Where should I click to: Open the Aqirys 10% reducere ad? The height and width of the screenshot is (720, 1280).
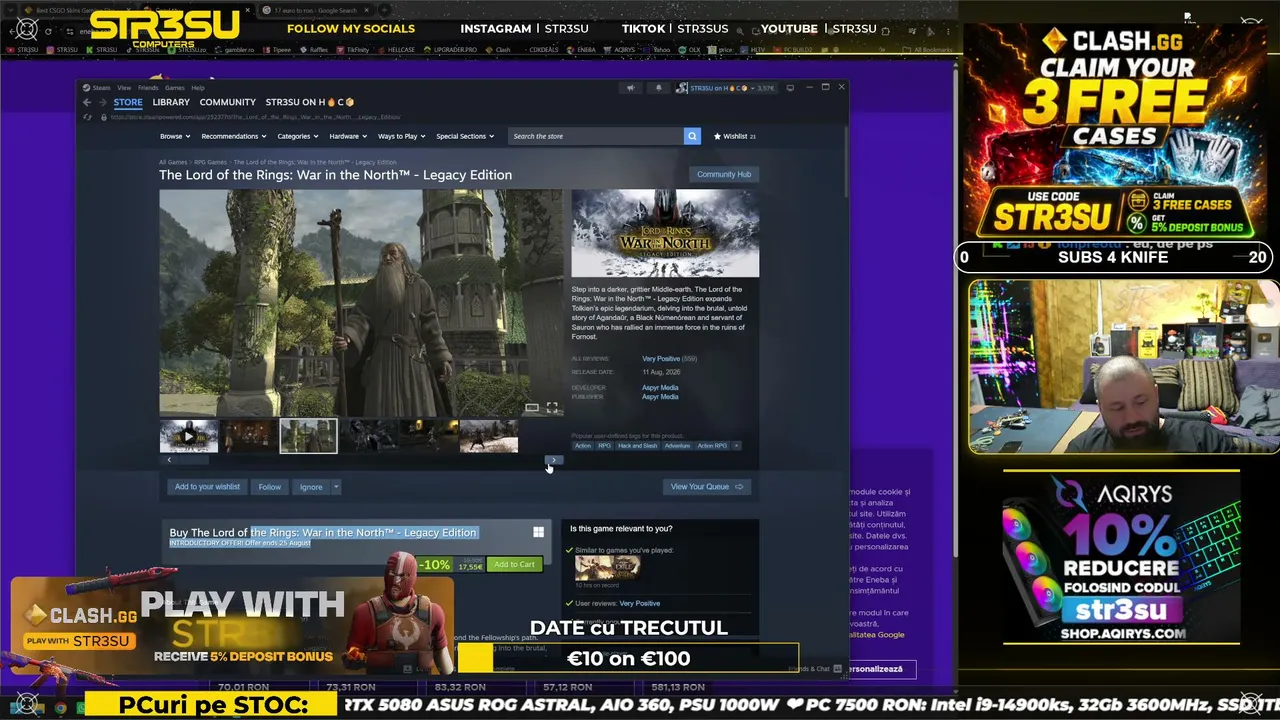[x=1121, y=557]
